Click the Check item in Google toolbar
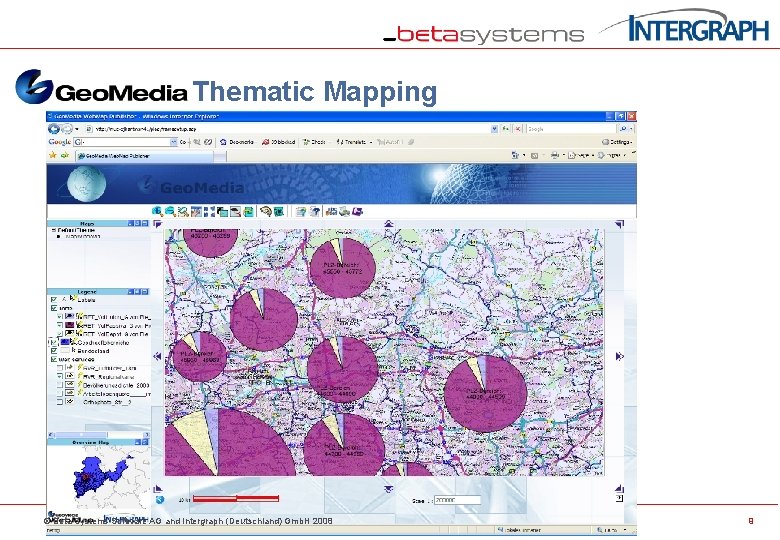This screenshot has height=540, width=780. click(314, 142)
